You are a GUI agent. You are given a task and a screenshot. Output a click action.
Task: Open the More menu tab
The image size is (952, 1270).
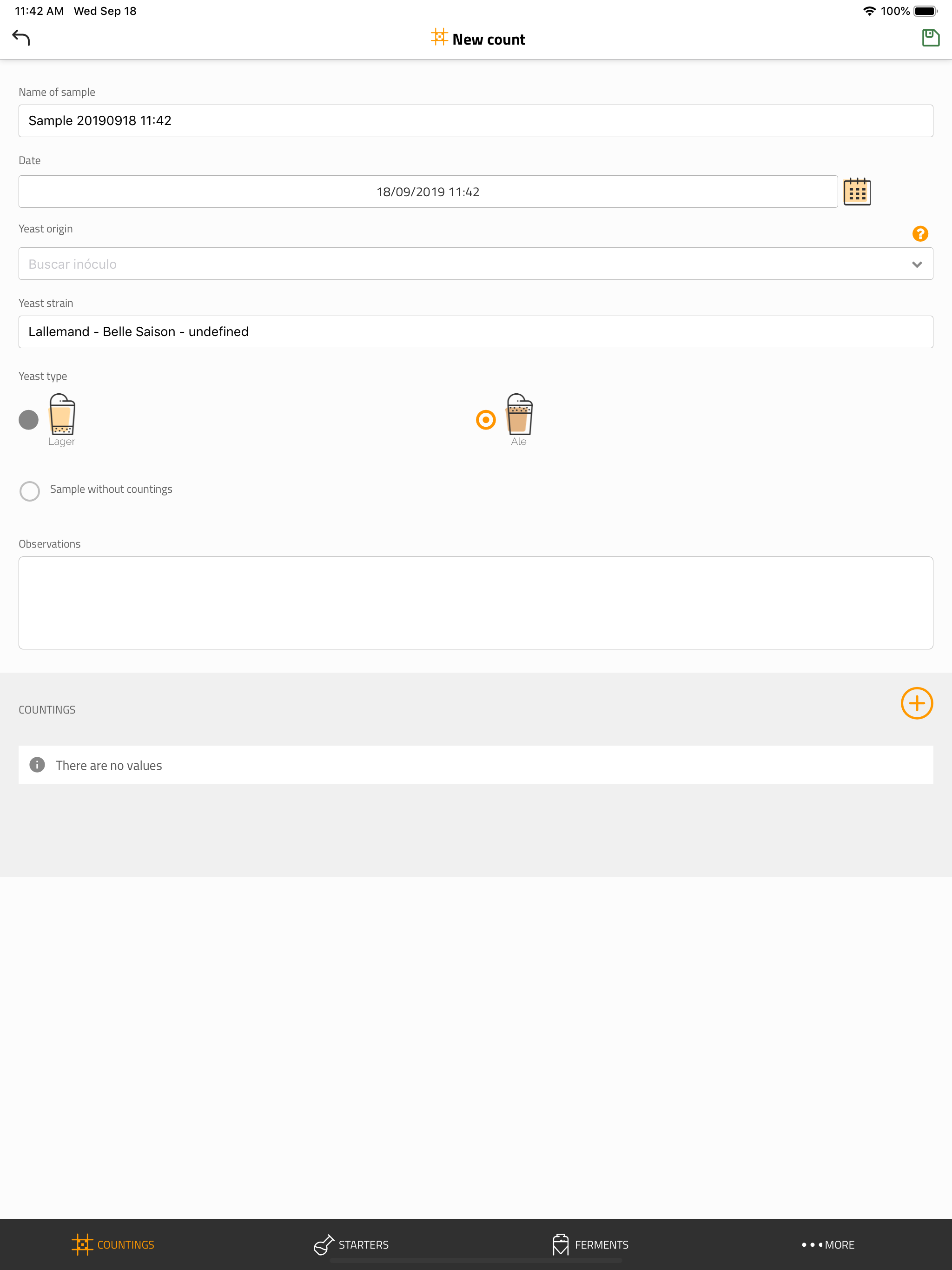(828, 1244)
